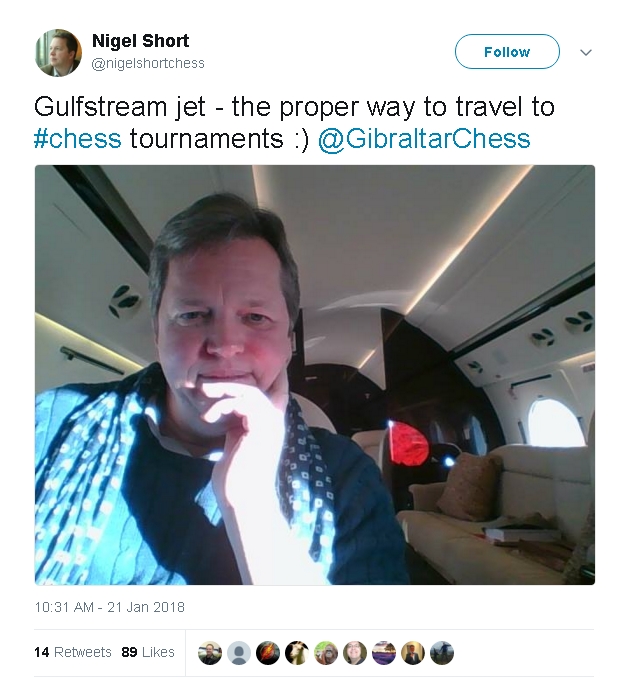View the 14 Retweets list

[72, 652]
